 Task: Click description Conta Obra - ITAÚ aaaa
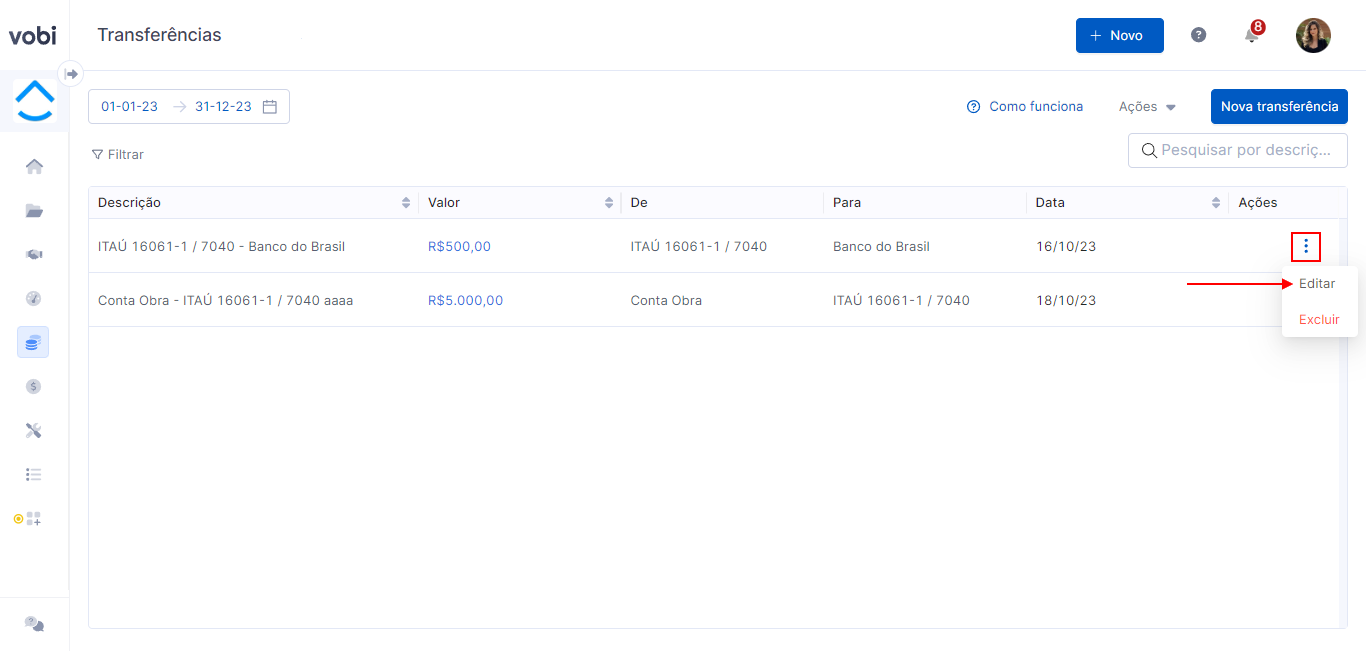pyautogui.click(x=225, y=300)
